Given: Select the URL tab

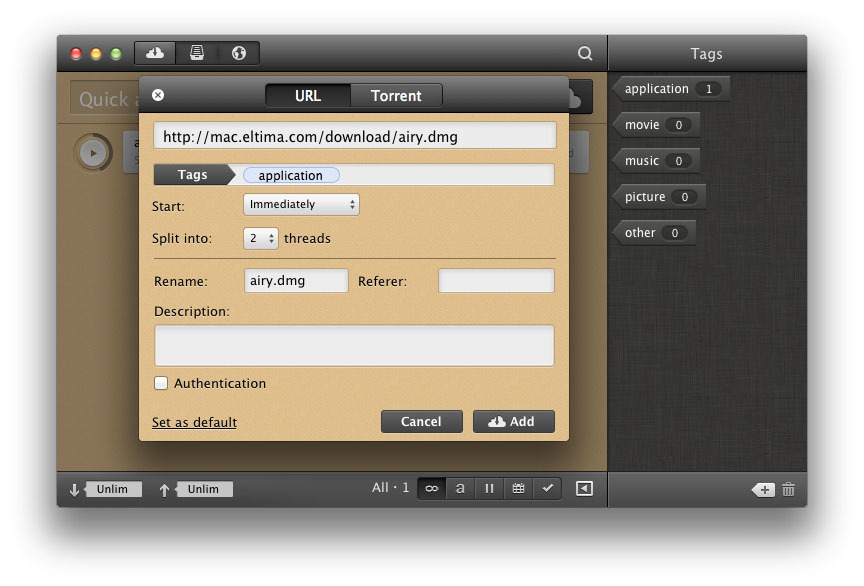Looking at the screenshot, I should (308, 96).
